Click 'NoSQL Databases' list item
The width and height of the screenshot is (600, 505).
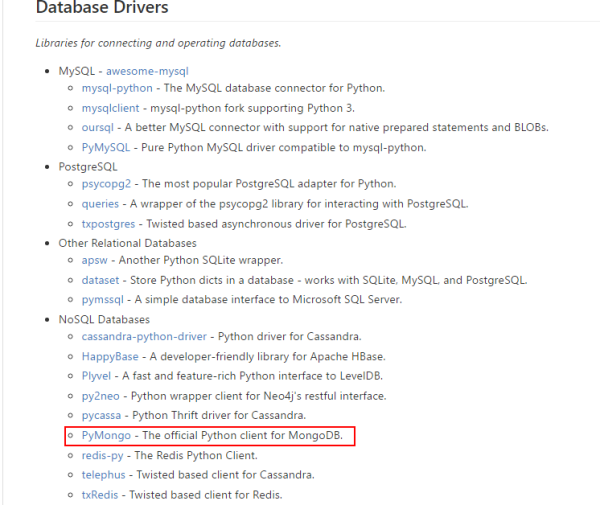tap(104, 320)
